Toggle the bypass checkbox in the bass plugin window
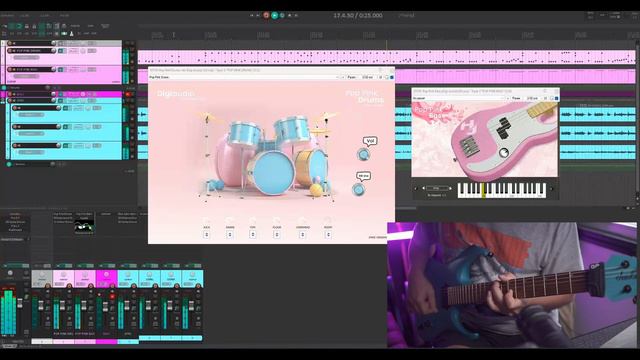 (556, 98)
